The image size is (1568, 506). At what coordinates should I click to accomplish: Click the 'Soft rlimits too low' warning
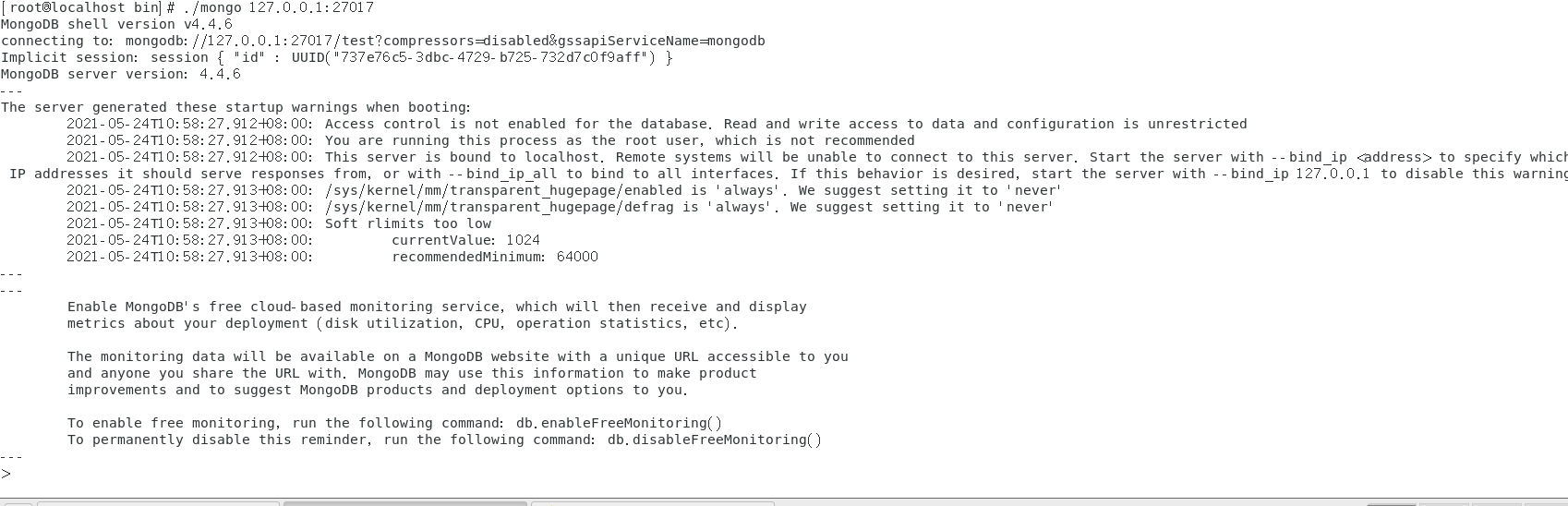pos(408,223)
